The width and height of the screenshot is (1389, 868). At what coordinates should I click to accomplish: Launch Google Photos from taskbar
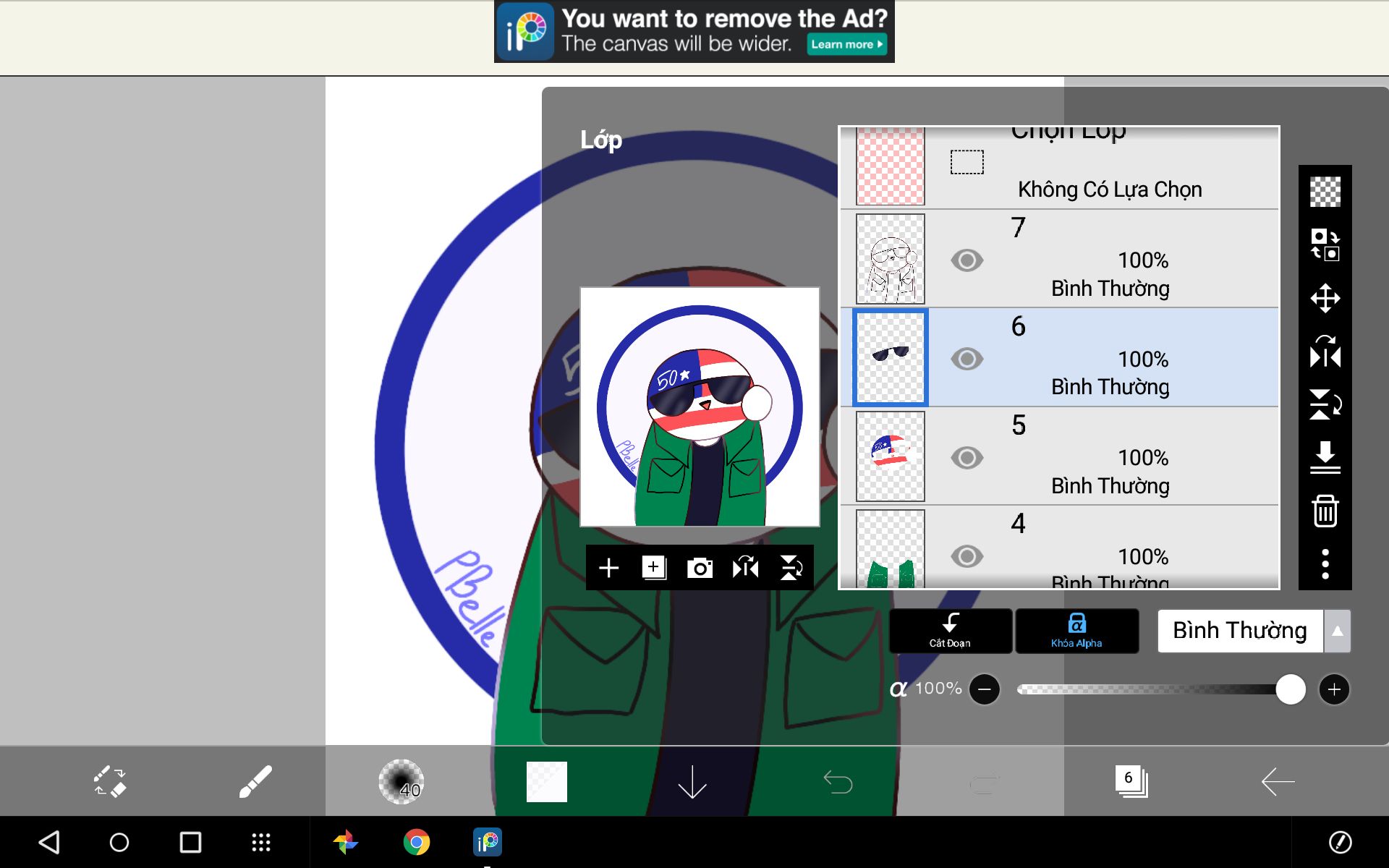point(346,842)
